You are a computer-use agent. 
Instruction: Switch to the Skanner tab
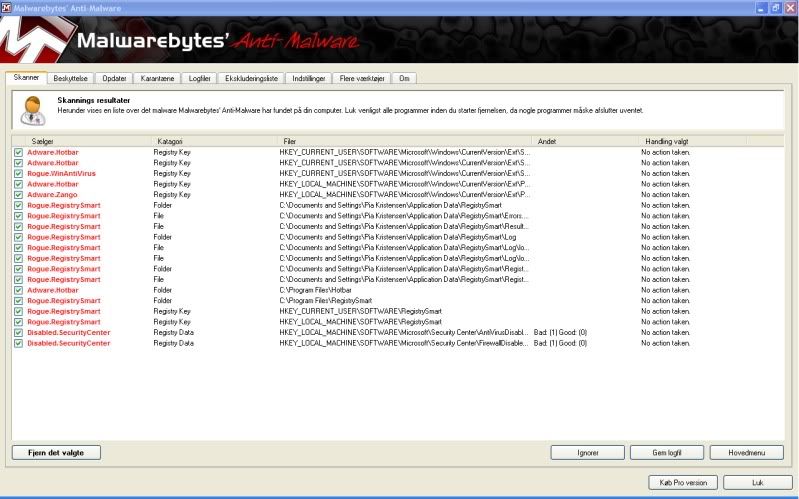click(26, 77)
